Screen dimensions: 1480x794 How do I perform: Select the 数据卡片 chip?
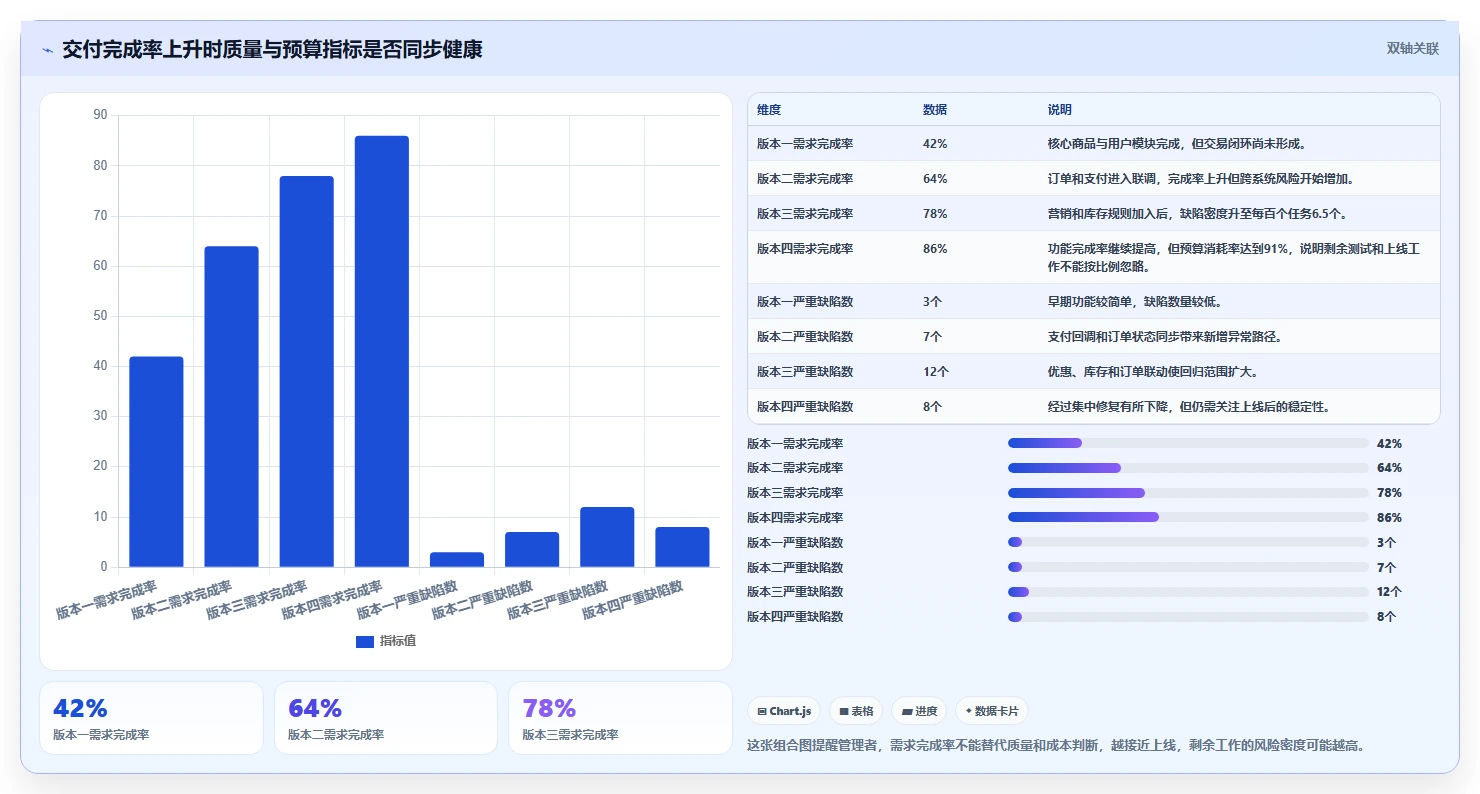[x=992, y=711]
